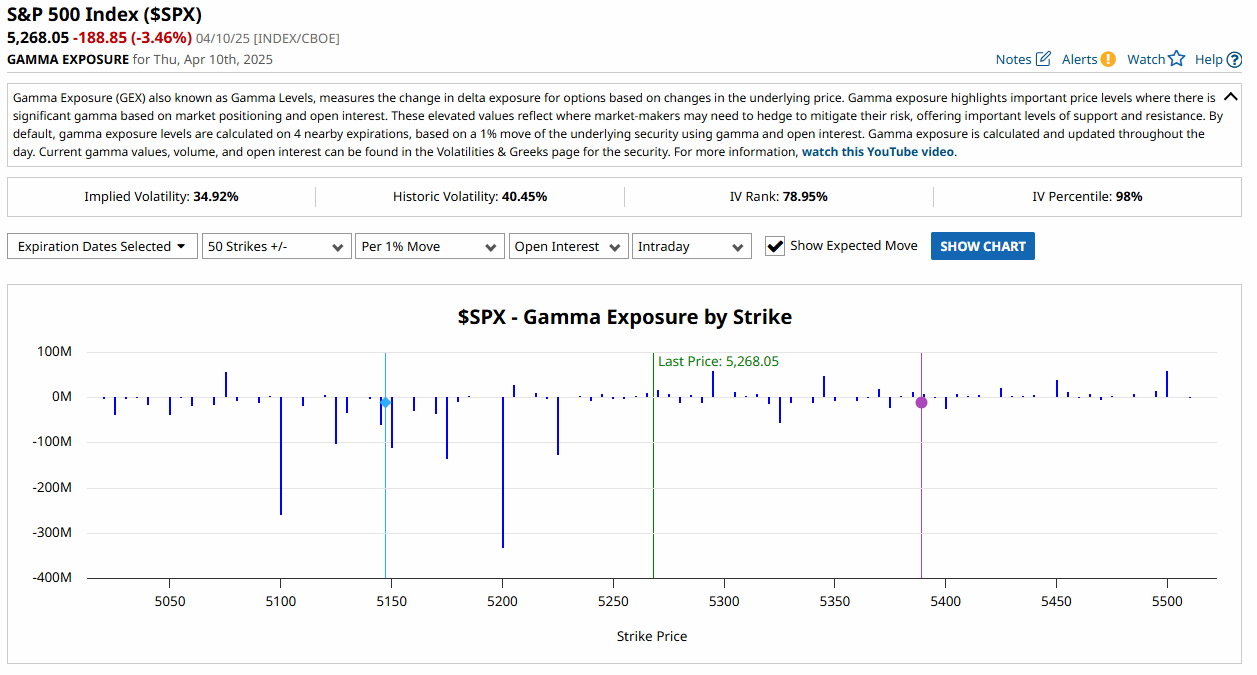Screen dimensions: 1257x675
Task: Click the -400M y-axis label
Action: (50, 578)
